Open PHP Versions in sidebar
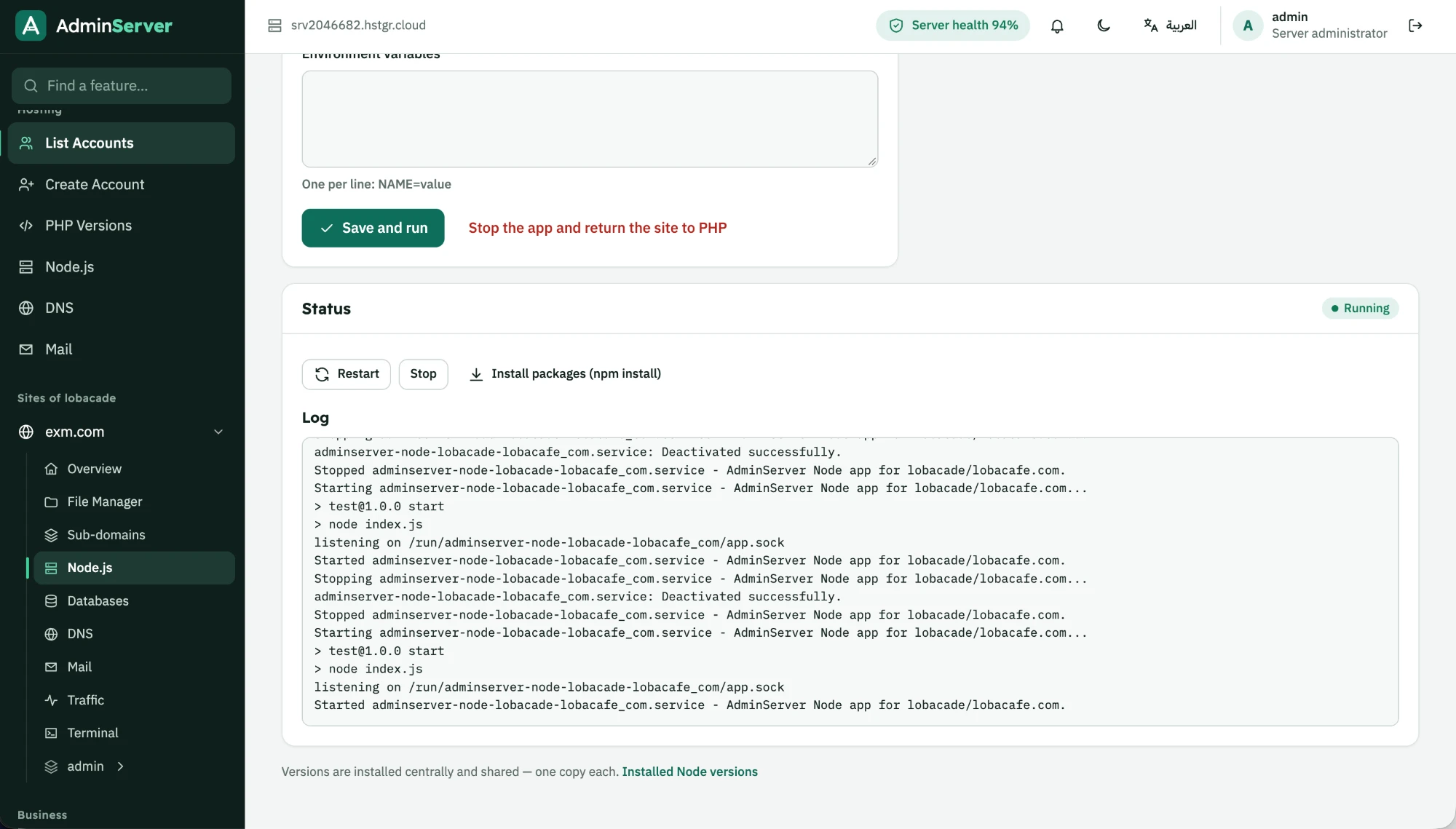The height and width of the screenshot is (829, 1456). (x=122, y=226)
